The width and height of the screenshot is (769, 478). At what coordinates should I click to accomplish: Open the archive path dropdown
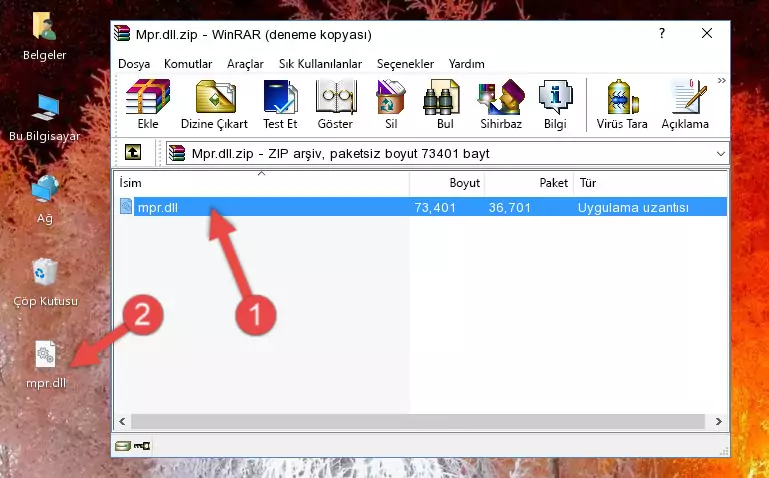(720, 153)
